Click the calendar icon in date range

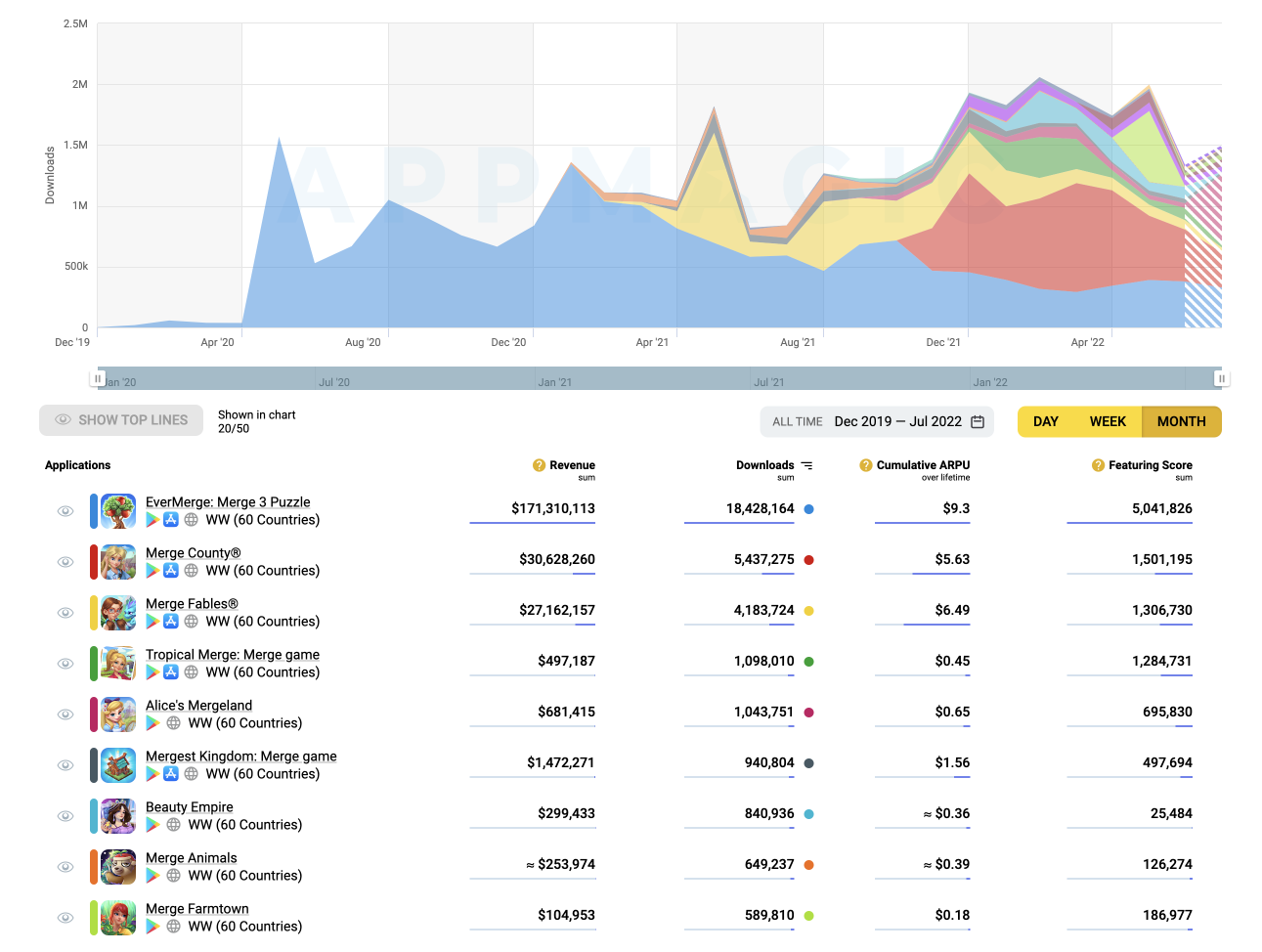point(978,421)
